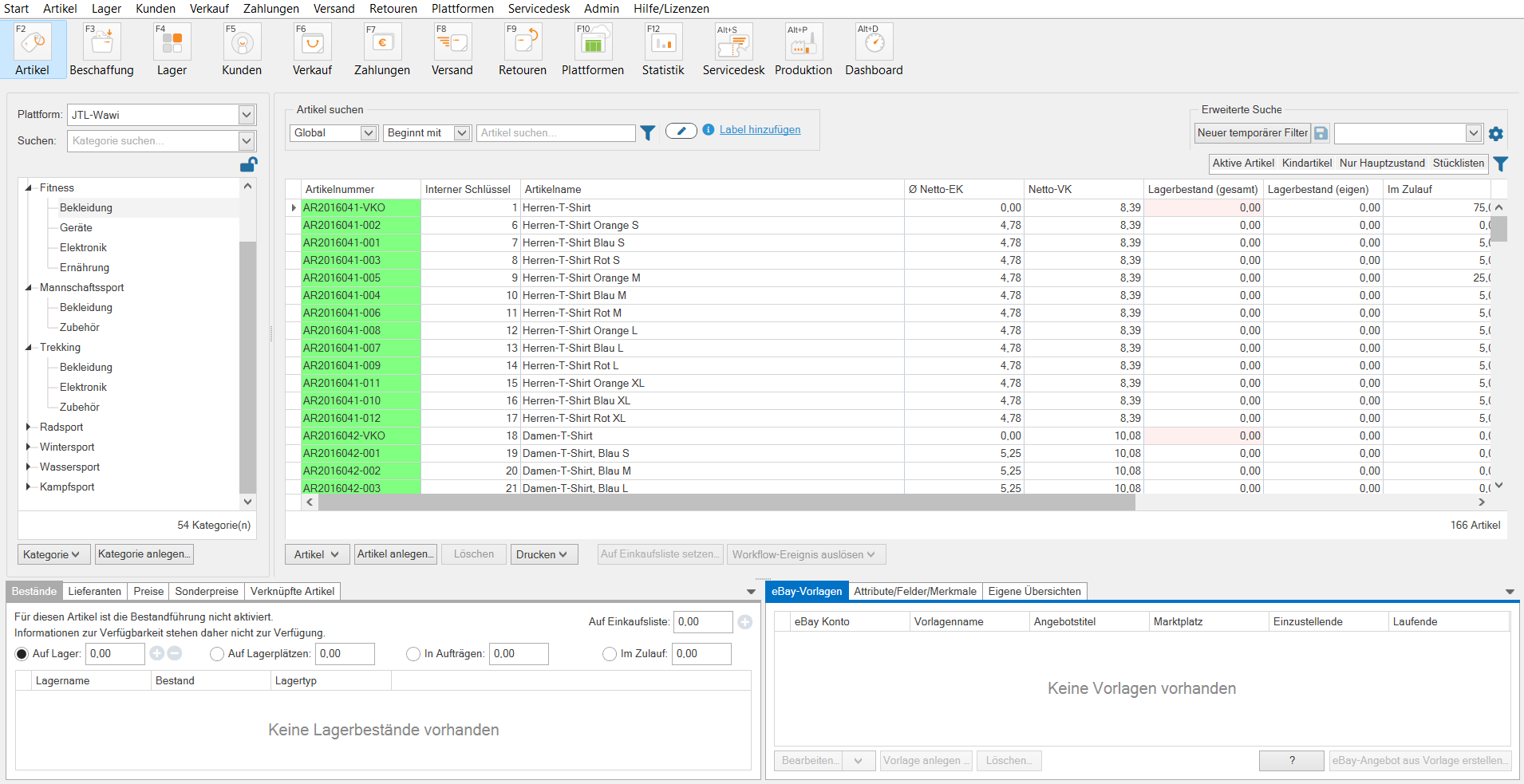Open the Plattform JTL-Wawi dropdown
This screenshot has width=1524, height=784.
click(x=247, y=115)
